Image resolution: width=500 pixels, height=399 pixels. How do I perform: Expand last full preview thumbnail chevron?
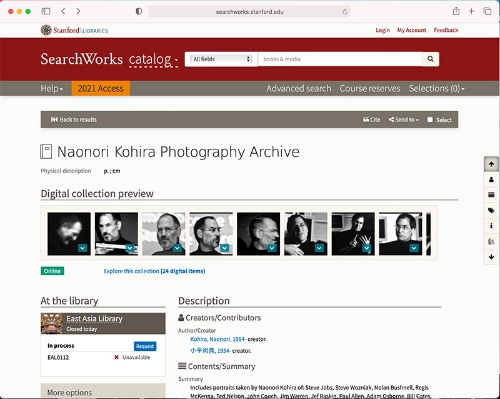414,248
